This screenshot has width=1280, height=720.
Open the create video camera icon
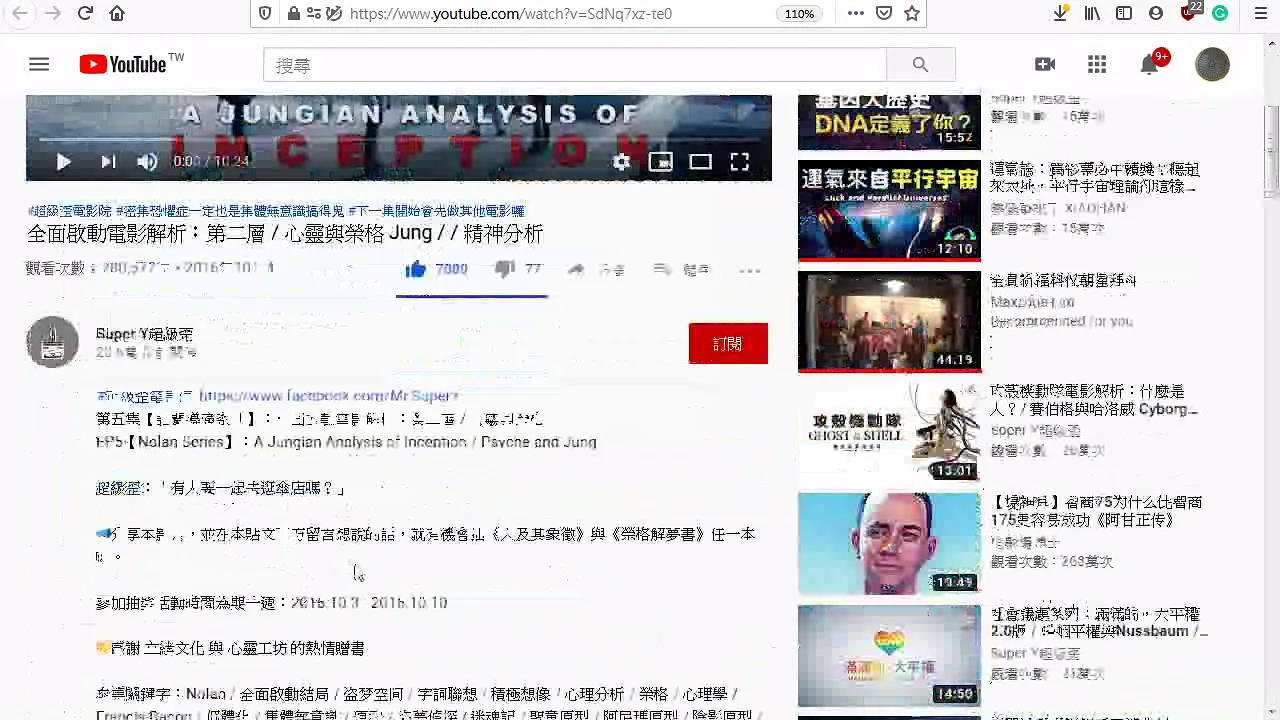(1045, 65)
